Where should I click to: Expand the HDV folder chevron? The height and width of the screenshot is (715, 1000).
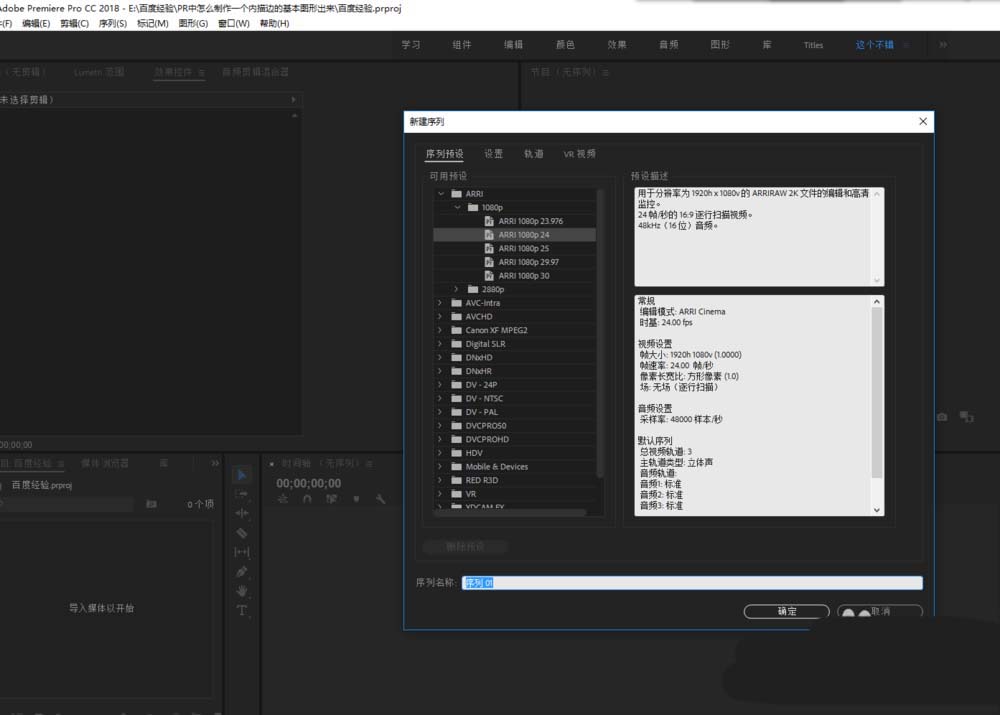click(x=440, y=453)
